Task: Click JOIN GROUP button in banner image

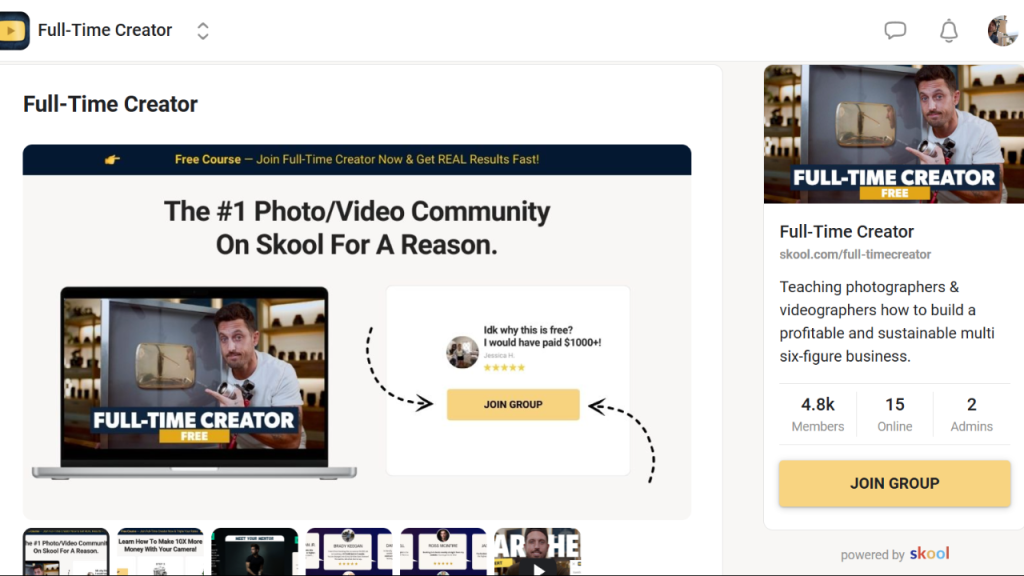Action: tap(513, 404)
